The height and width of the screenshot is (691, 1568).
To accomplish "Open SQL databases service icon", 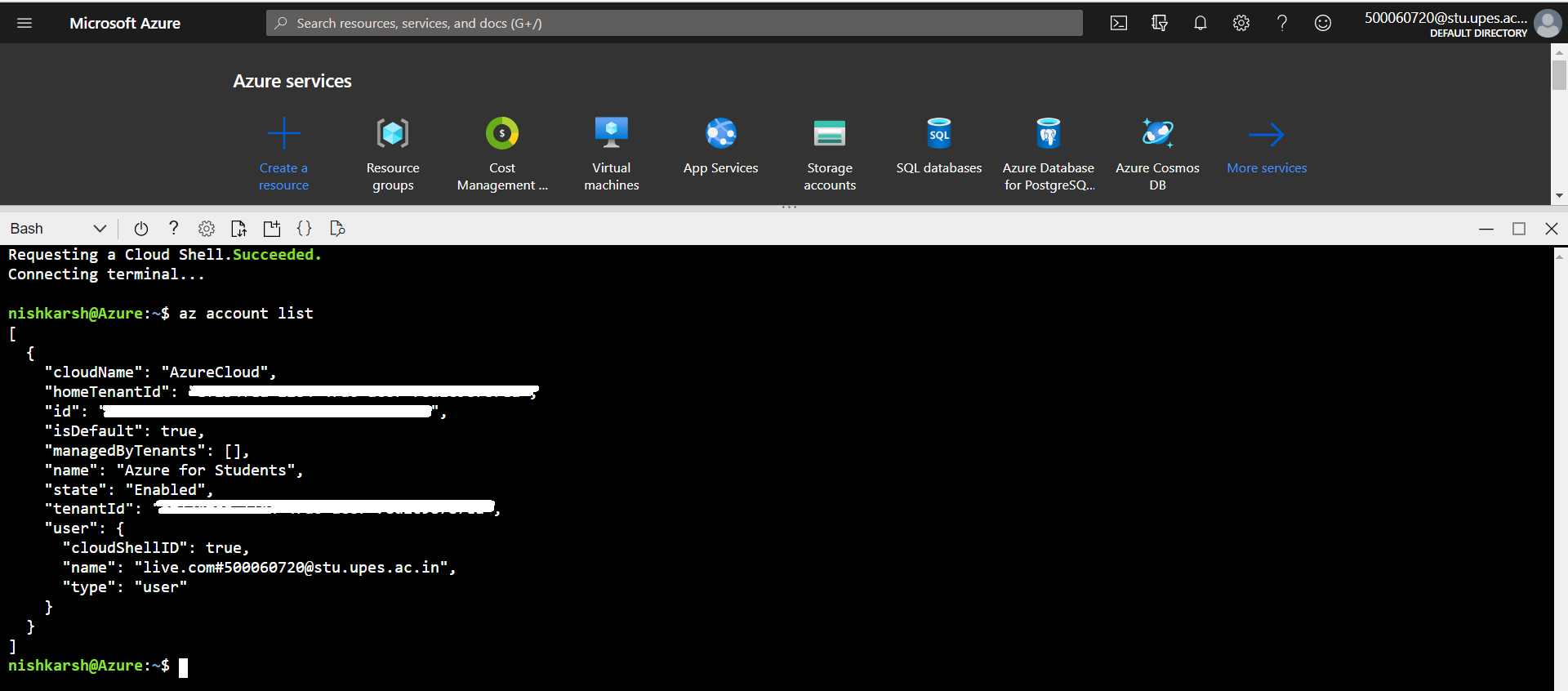I will [939, 133].
